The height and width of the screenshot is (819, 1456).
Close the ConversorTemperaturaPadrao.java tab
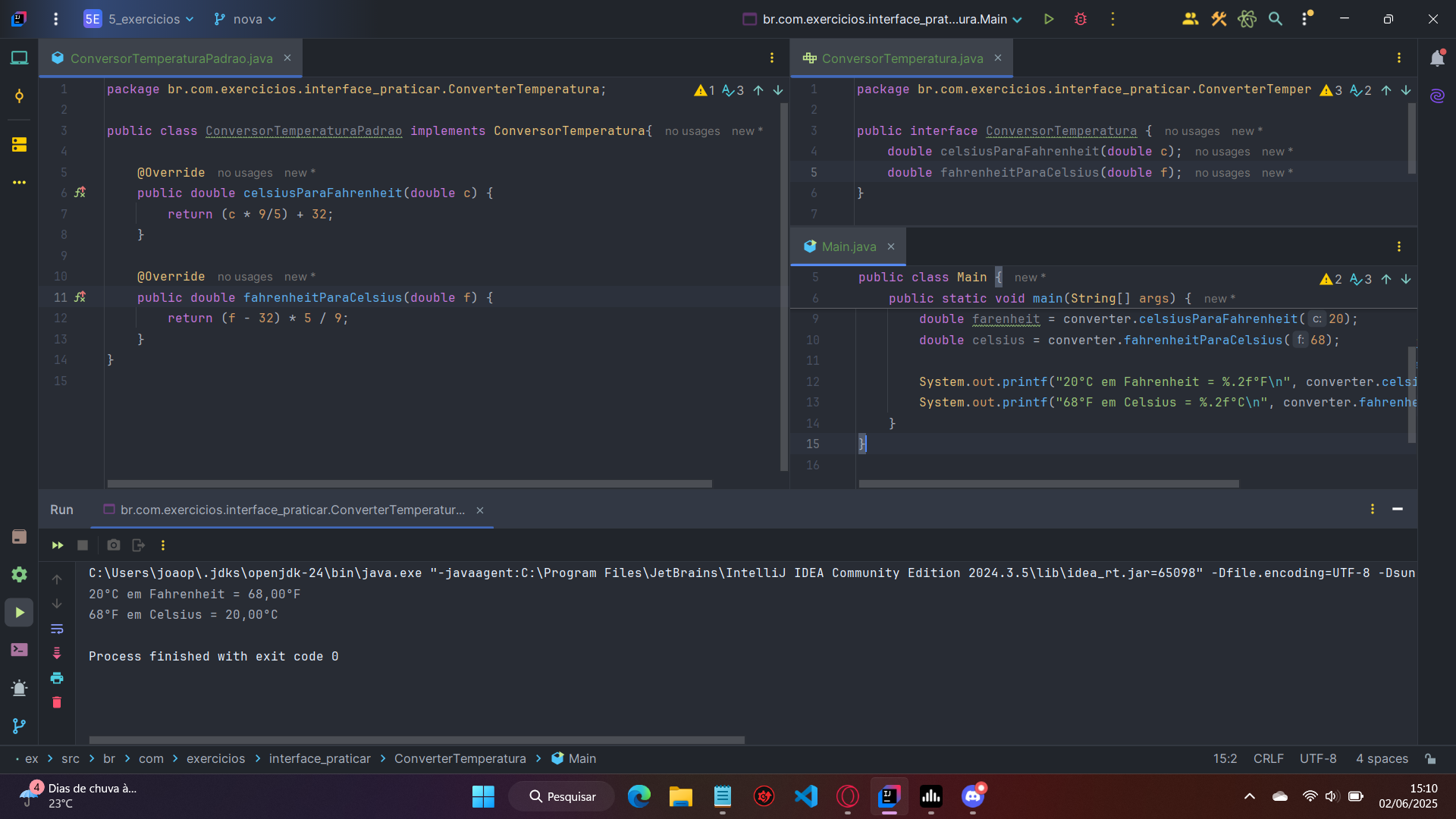click(x=287, y=58)
